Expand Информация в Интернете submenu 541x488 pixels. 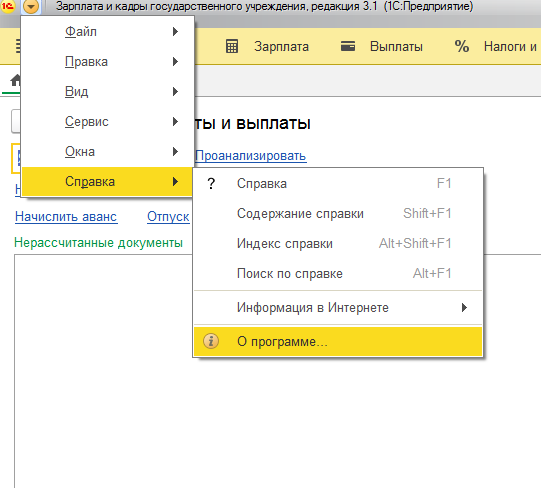pyautogui.click(x=338, y=308)
